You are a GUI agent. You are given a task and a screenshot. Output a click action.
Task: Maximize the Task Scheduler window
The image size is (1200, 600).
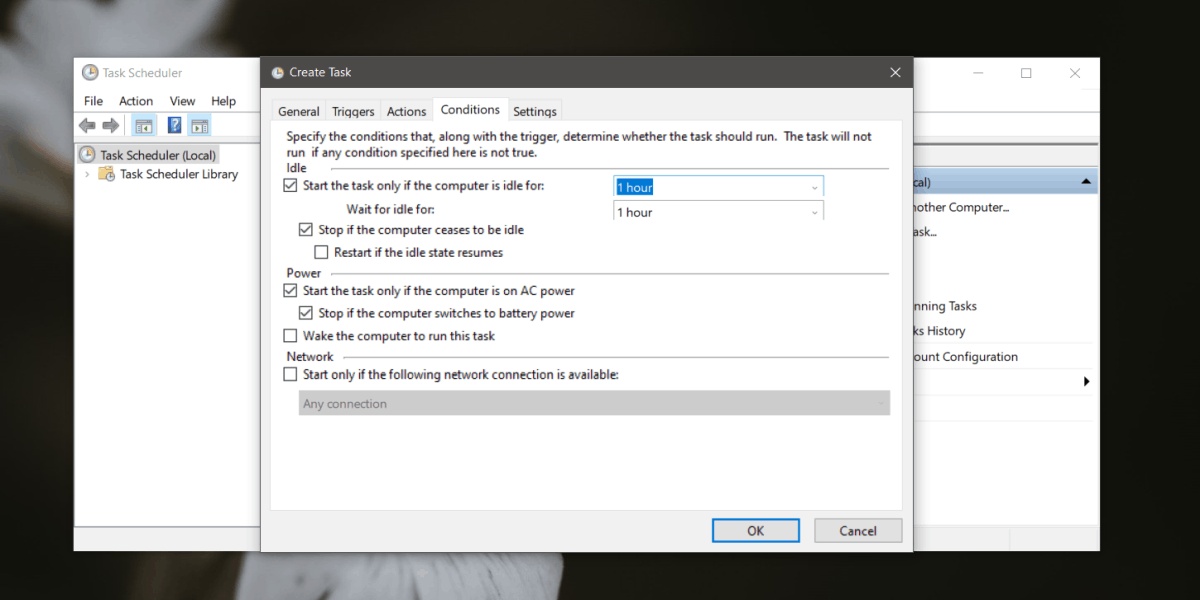coord(1026,73)
